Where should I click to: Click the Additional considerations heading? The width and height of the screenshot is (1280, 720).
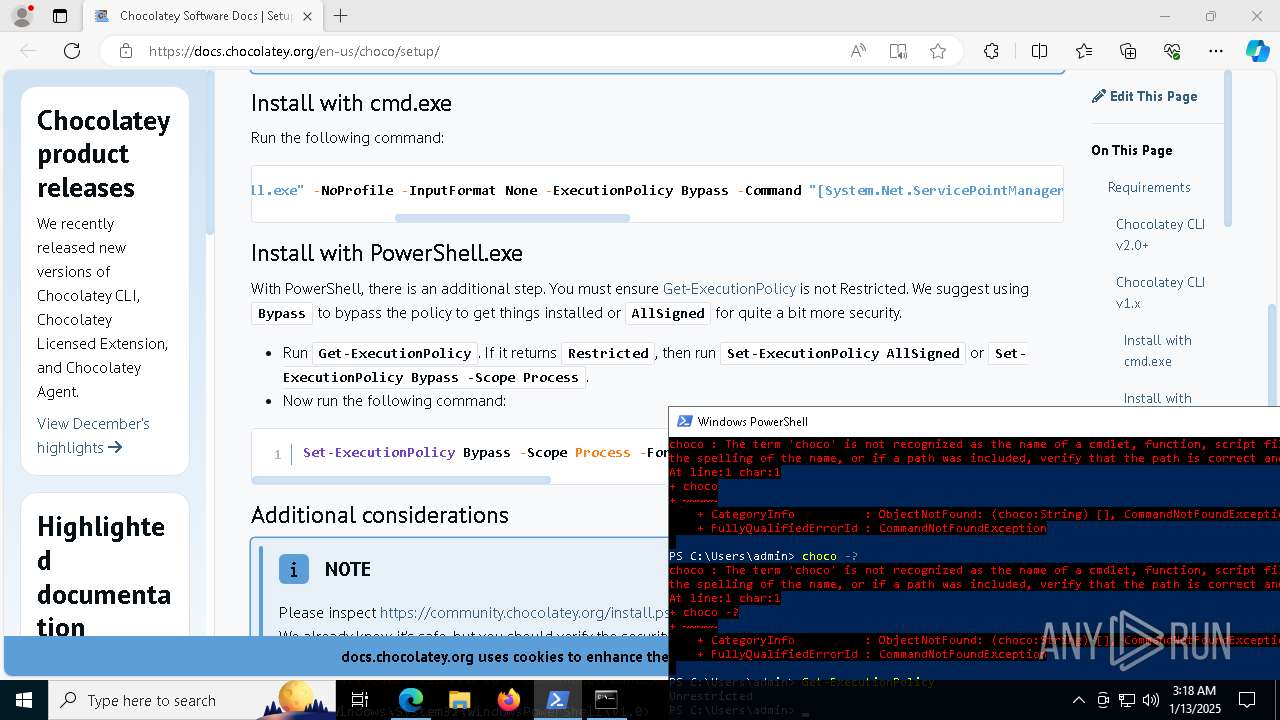tap(380, 515)
